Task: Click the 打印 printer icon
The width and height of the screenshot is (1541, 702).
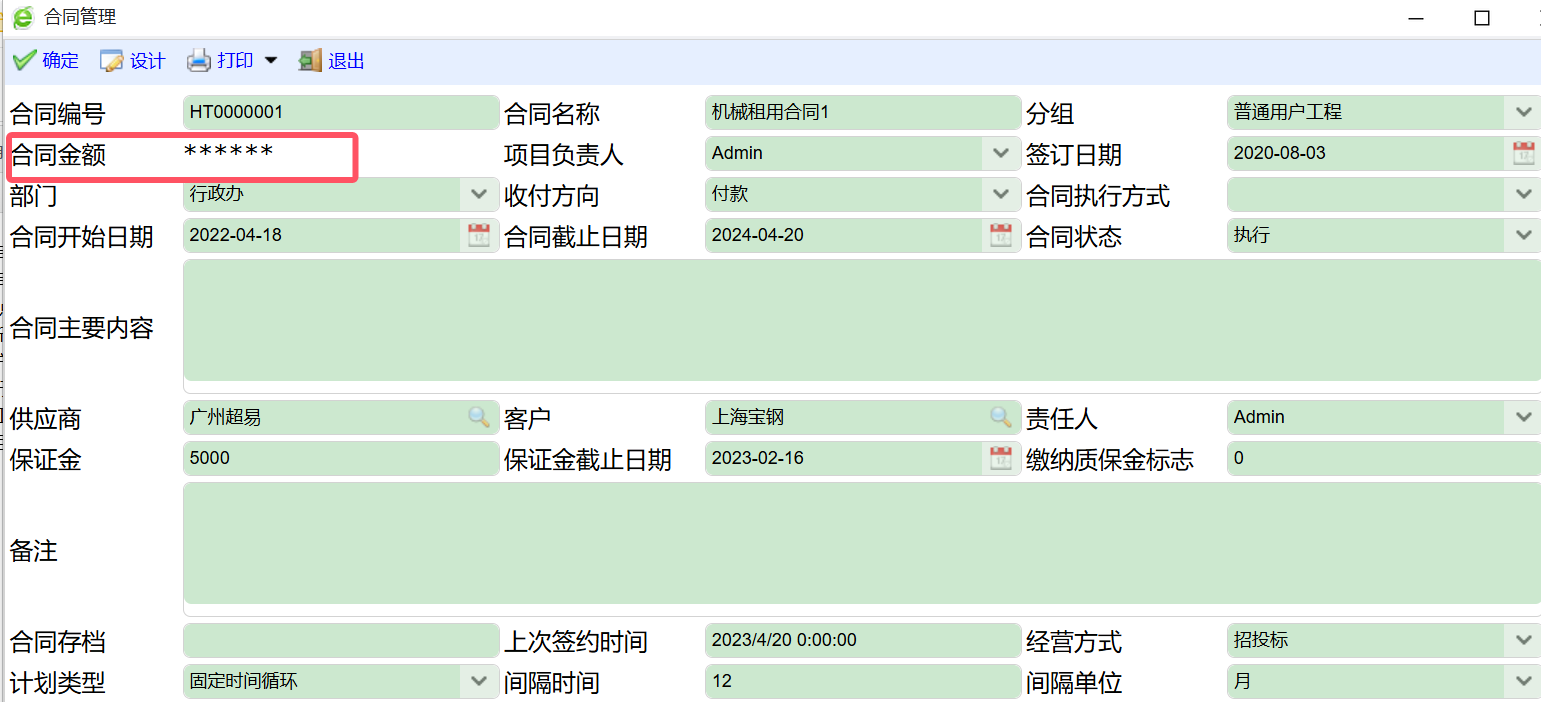Action: pyautogui.click(x=199, y=60)
